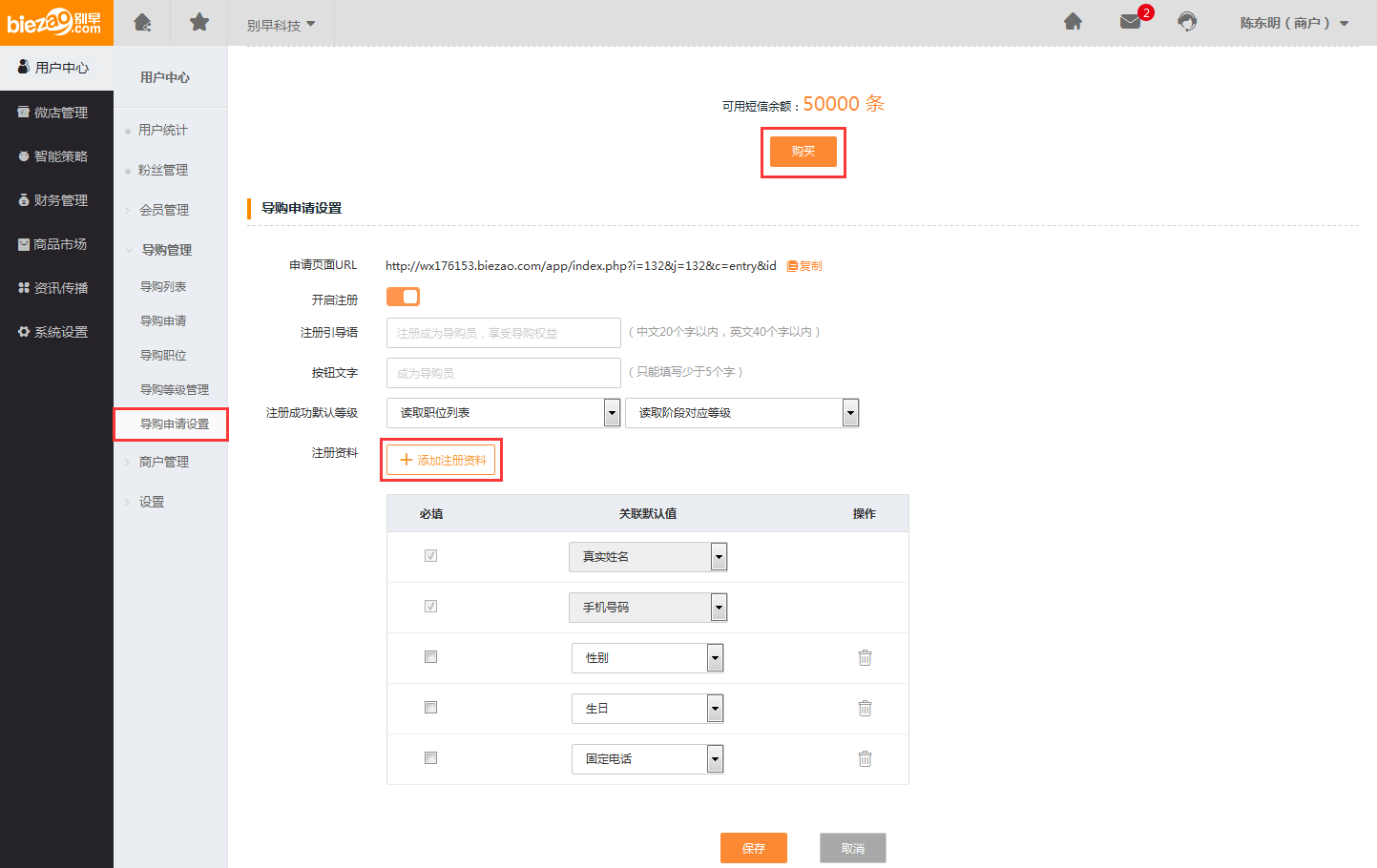1377x868 pixels.
Task: Click the 添加注册资料 button
Action: [x=442, y=460]
